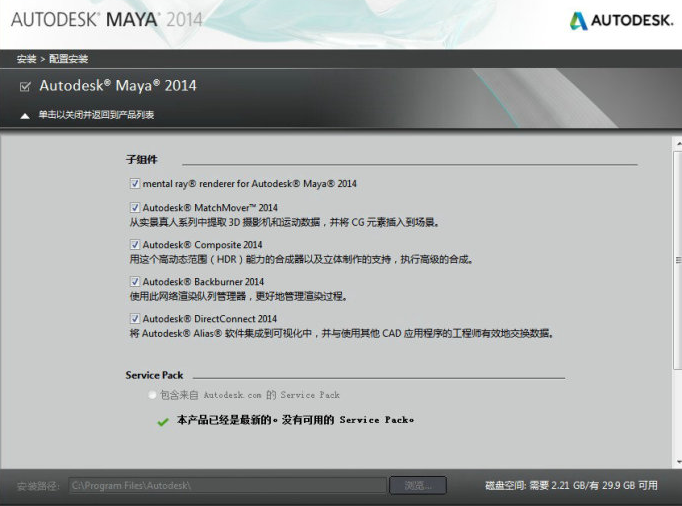Click the DirectConnect Alias description text
The height and width of the screenshot is (506, 682).
pos(342,333)
